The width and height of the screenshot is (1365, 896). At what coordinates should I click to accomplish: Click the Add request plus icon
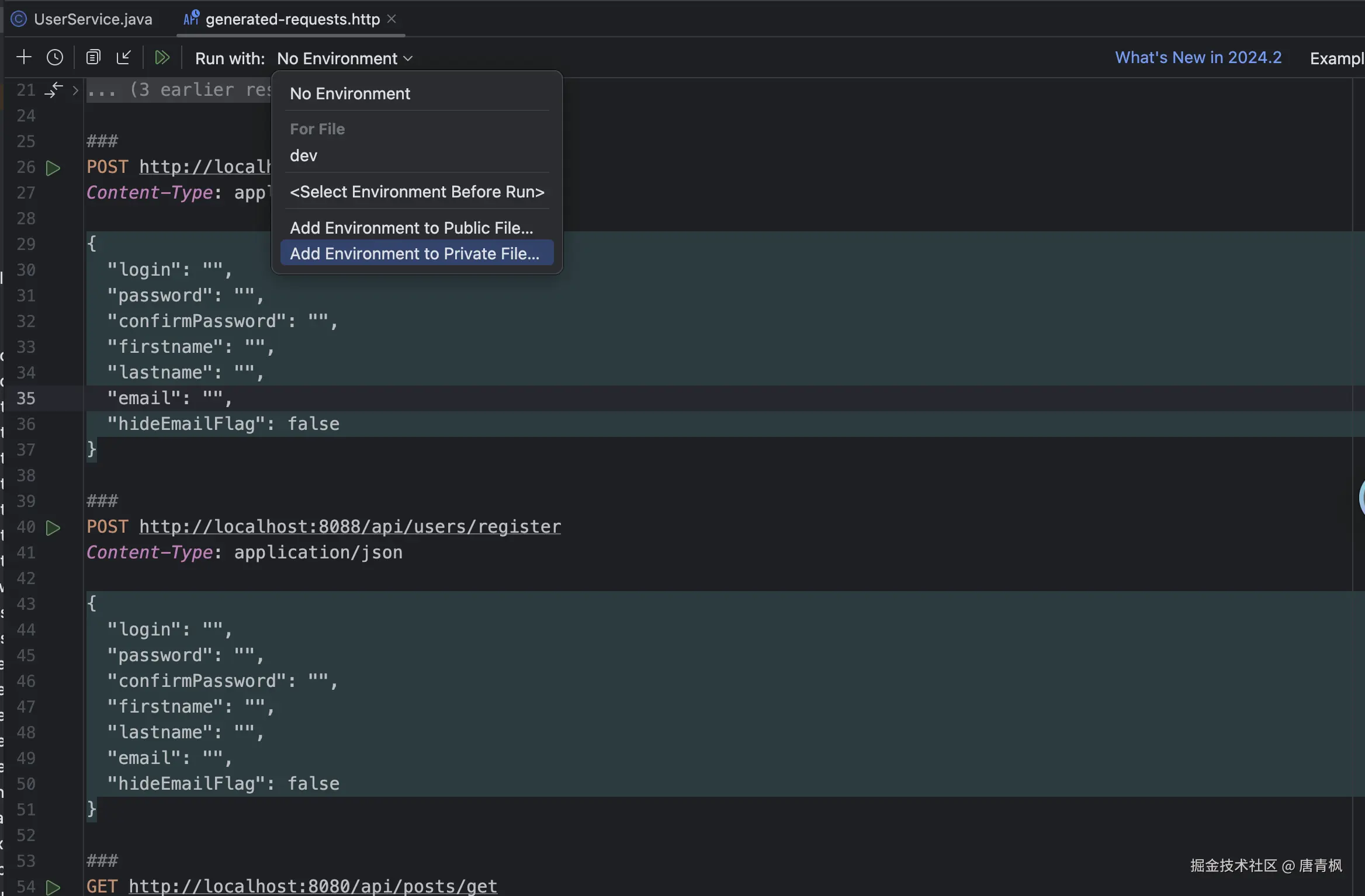[24, 57]
